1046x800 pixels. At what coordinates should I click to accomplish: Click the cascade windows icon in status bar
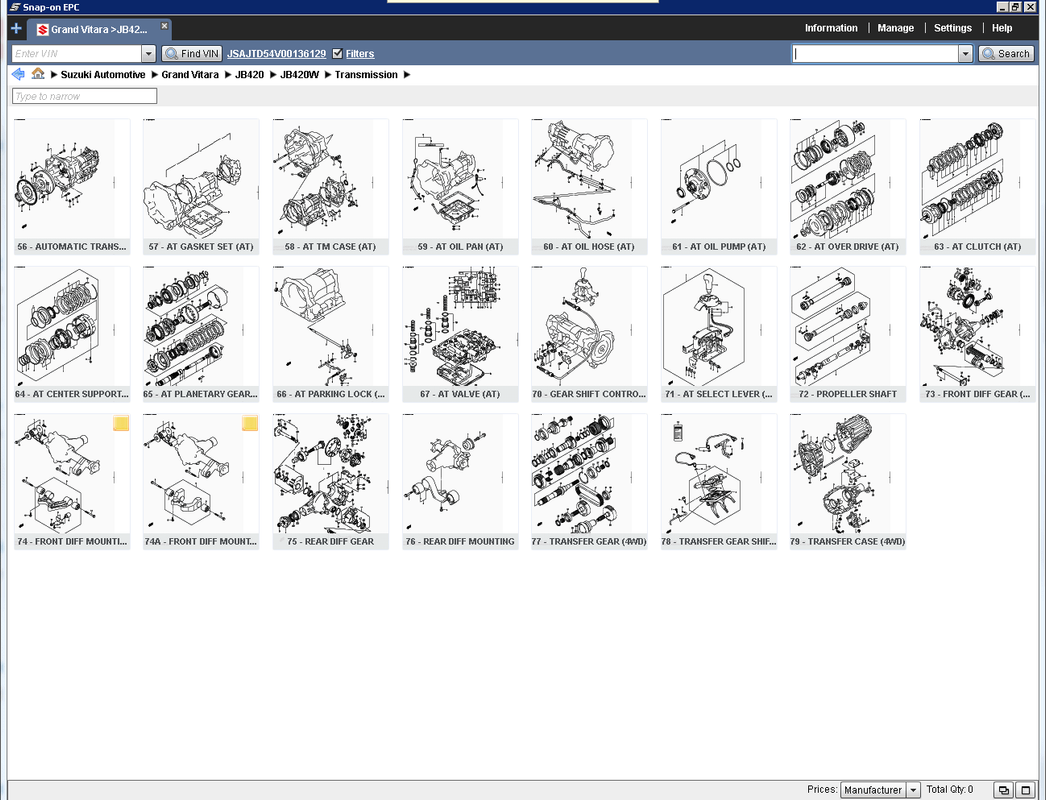pos(1003,790)
